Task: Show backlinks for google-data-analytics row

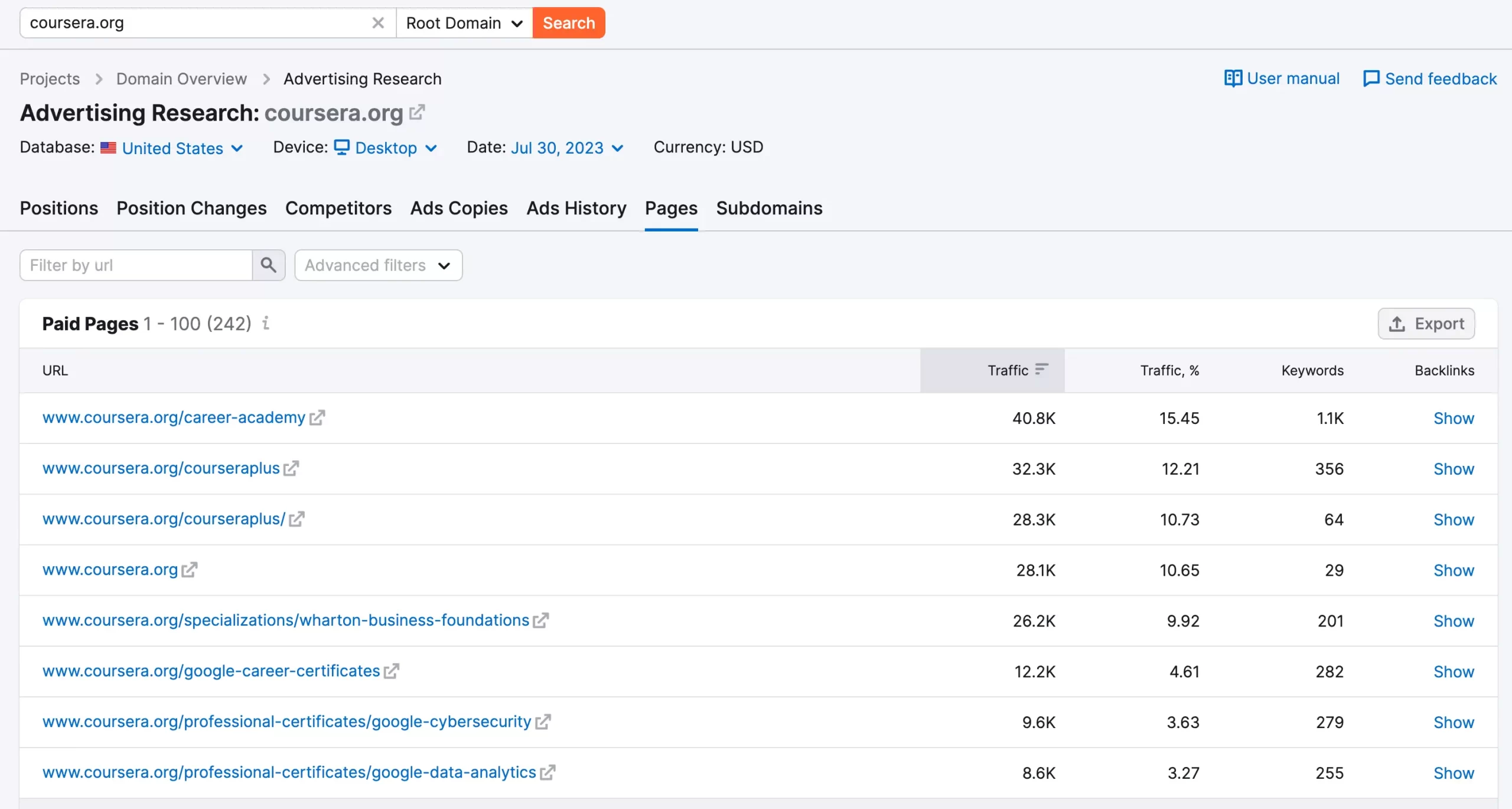Action: (x=1454, y=774)
